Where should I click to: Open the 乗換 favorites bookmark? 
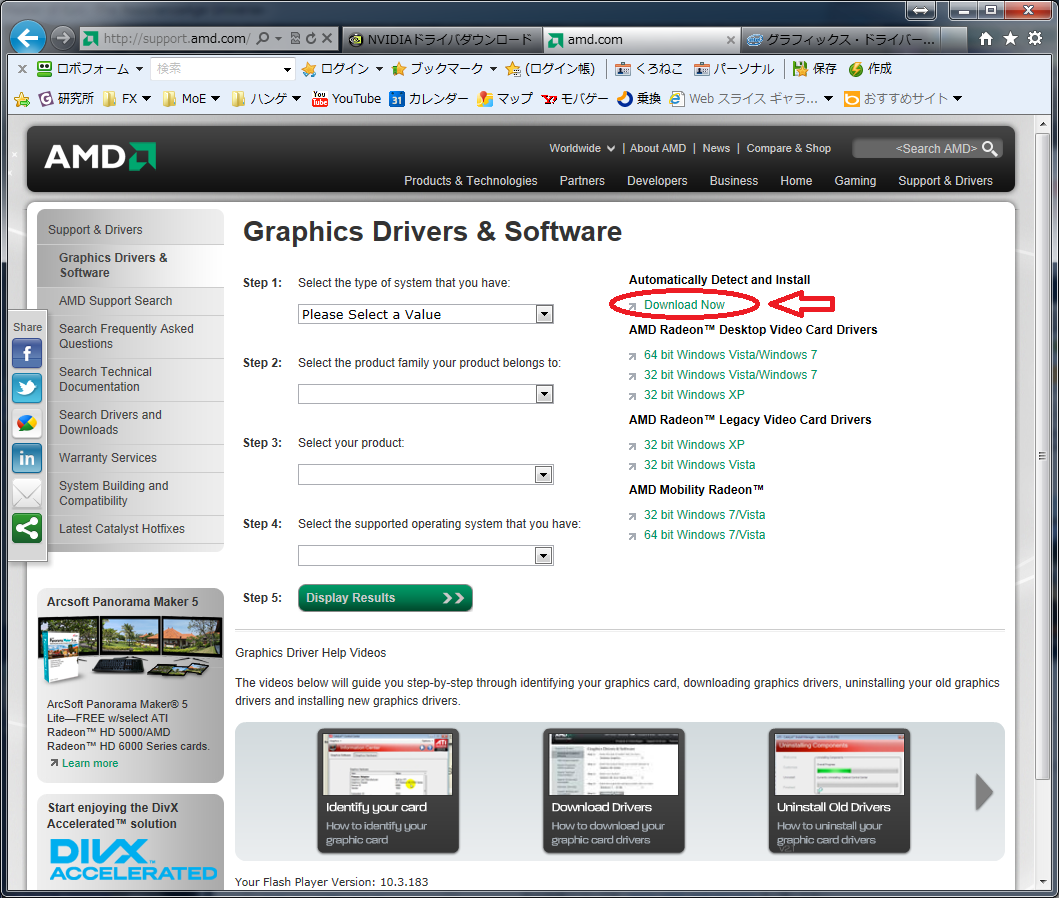639,99
